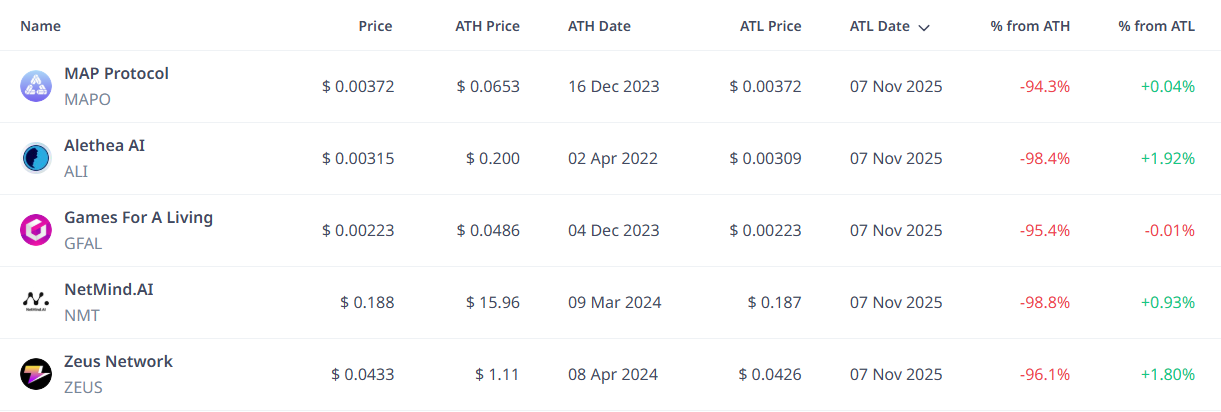Click the Alethea AI coin logo

[36, 159]
